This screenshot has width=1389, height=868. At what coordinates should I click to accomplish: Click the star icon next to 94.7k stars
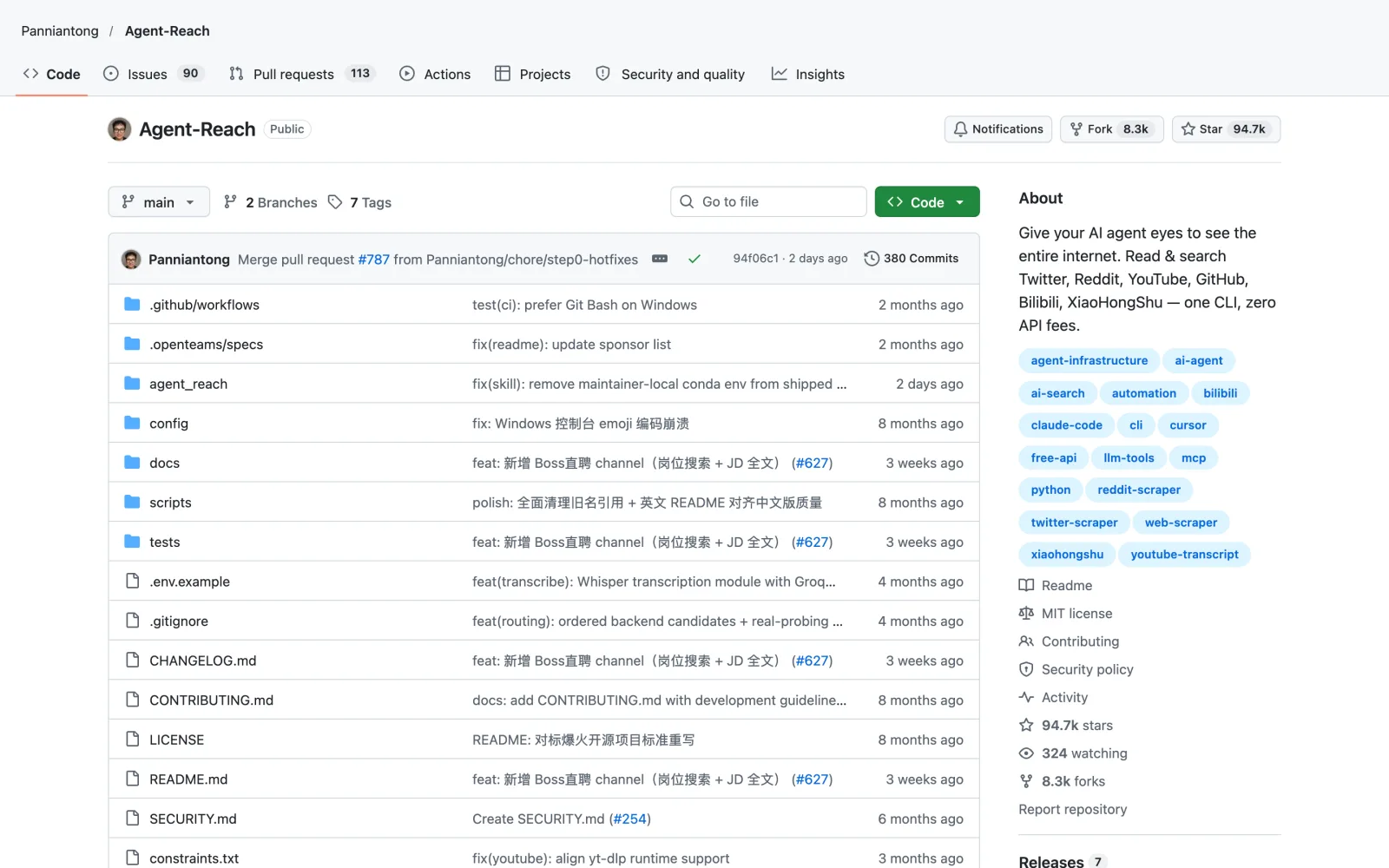point(1026,726)
